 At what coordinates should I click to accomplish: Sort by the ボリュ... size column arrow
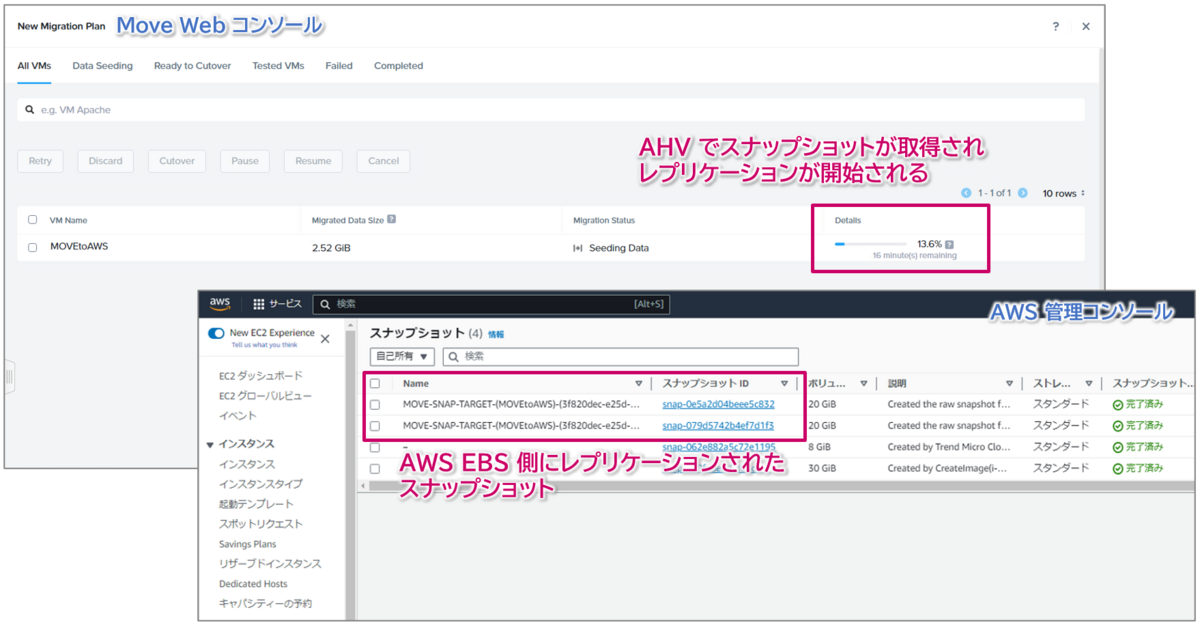click(x=863, y=383)
